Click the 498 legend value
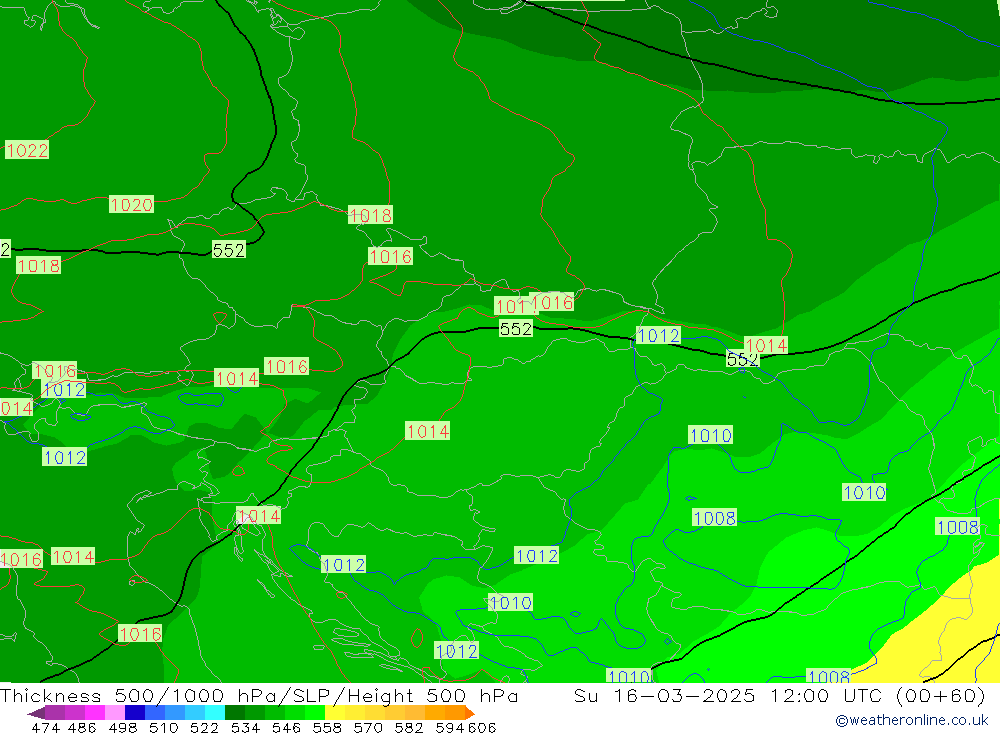Image resolution: width=1000 pixels, height=733 pixels. coord(123,727)
